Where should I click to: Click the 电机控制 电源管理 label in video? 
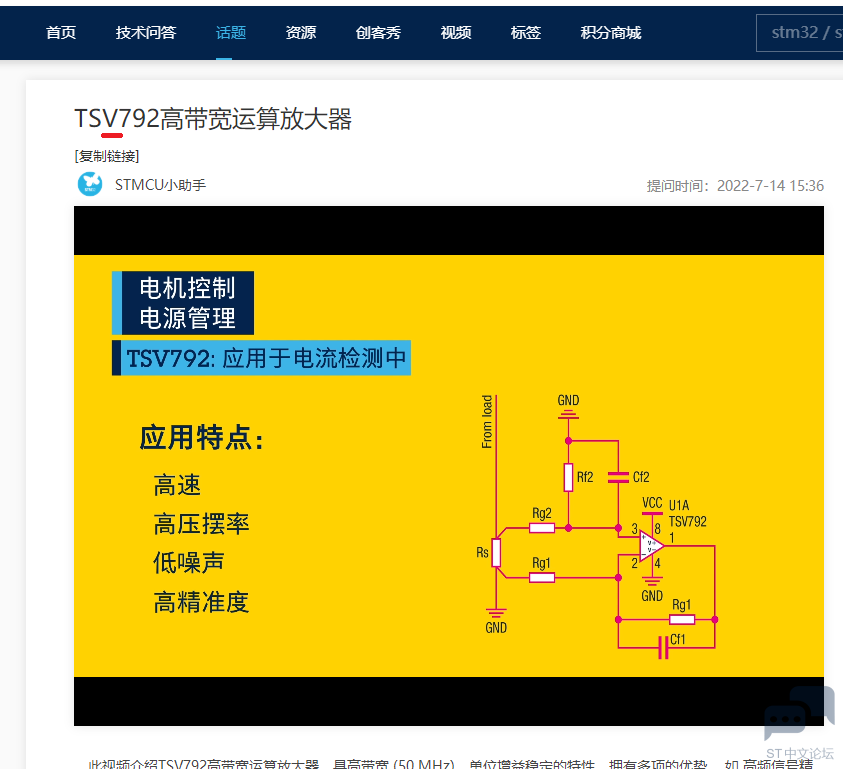click(183, 303)
